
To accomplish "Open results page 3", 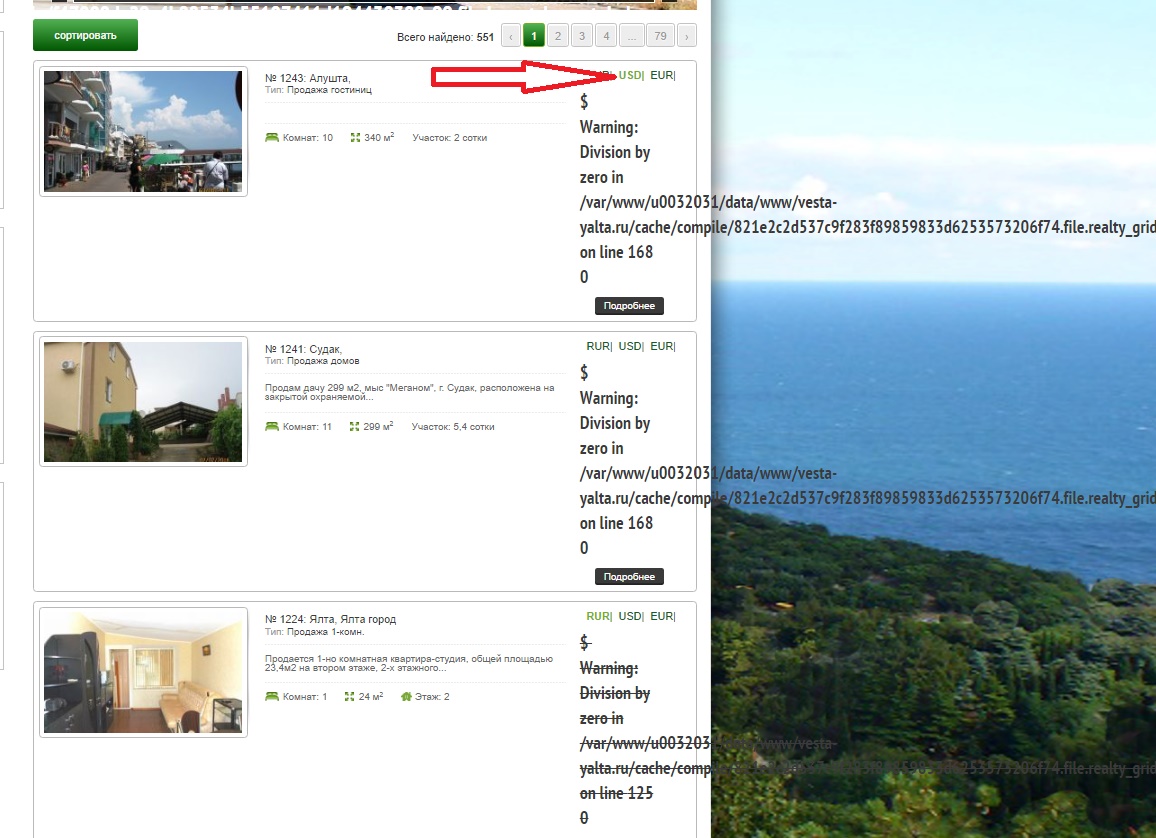I will (x=582, y=37).
